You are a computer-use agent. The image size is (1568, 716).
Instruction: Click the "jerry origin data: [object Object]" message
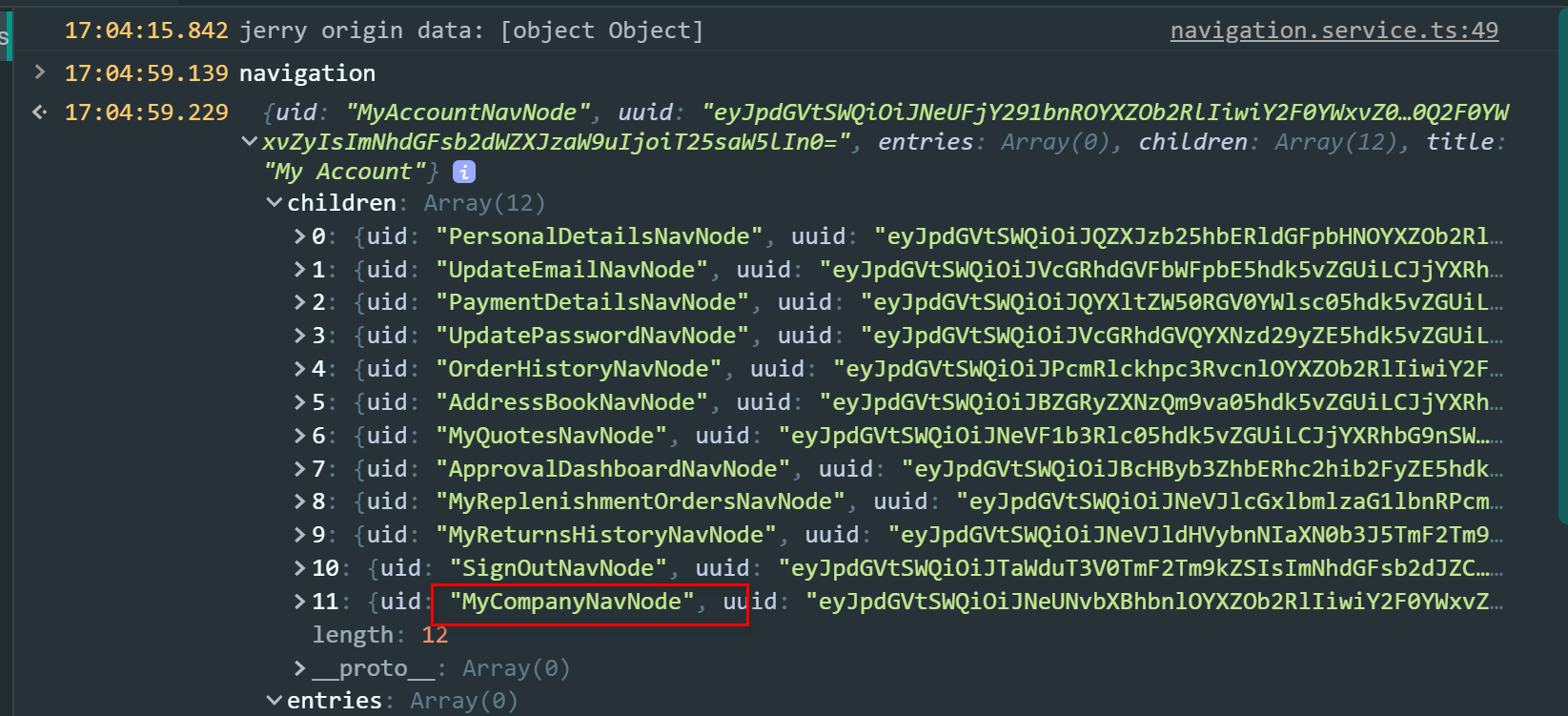(471, 31)
